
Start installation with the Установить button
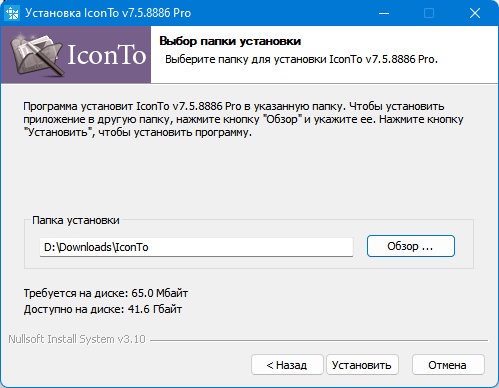[362, 365]
